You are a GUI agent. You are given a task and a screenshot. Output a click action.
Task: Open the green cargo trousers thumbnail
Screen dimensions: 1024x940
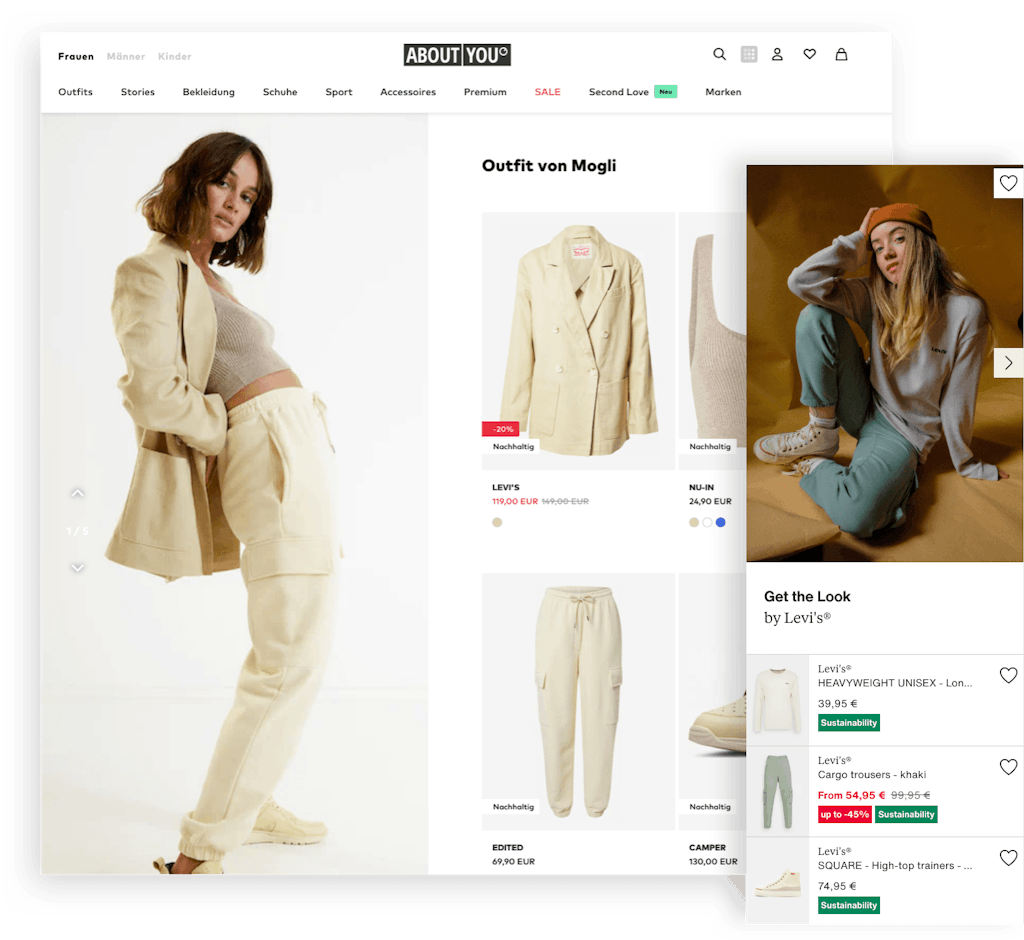click(x=777, y=792)
